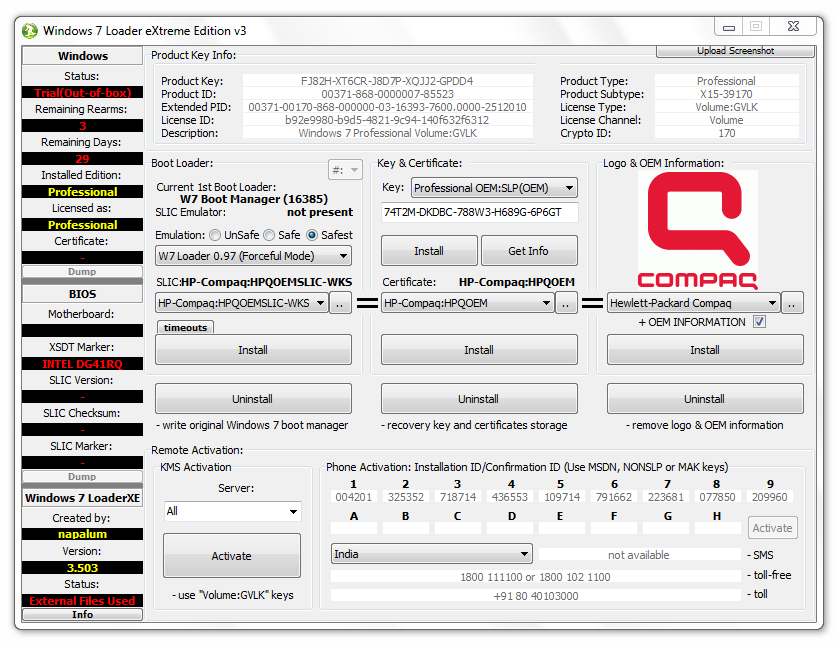837x648 pixels.
Task: Minimize the Windows 7 Loader window
Action: click(729, 27)
